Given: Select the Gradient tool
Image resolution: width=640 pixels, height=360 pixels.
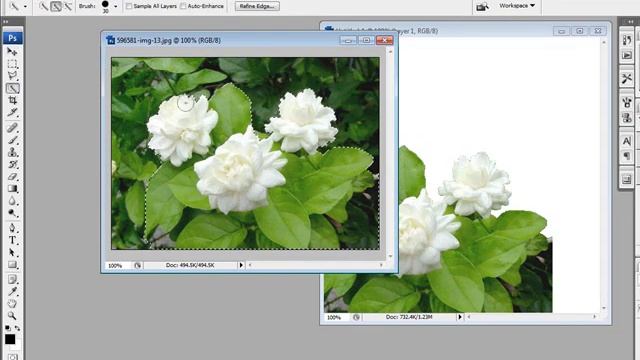Looking at the screenshot, I should click(x=12, y=189).
